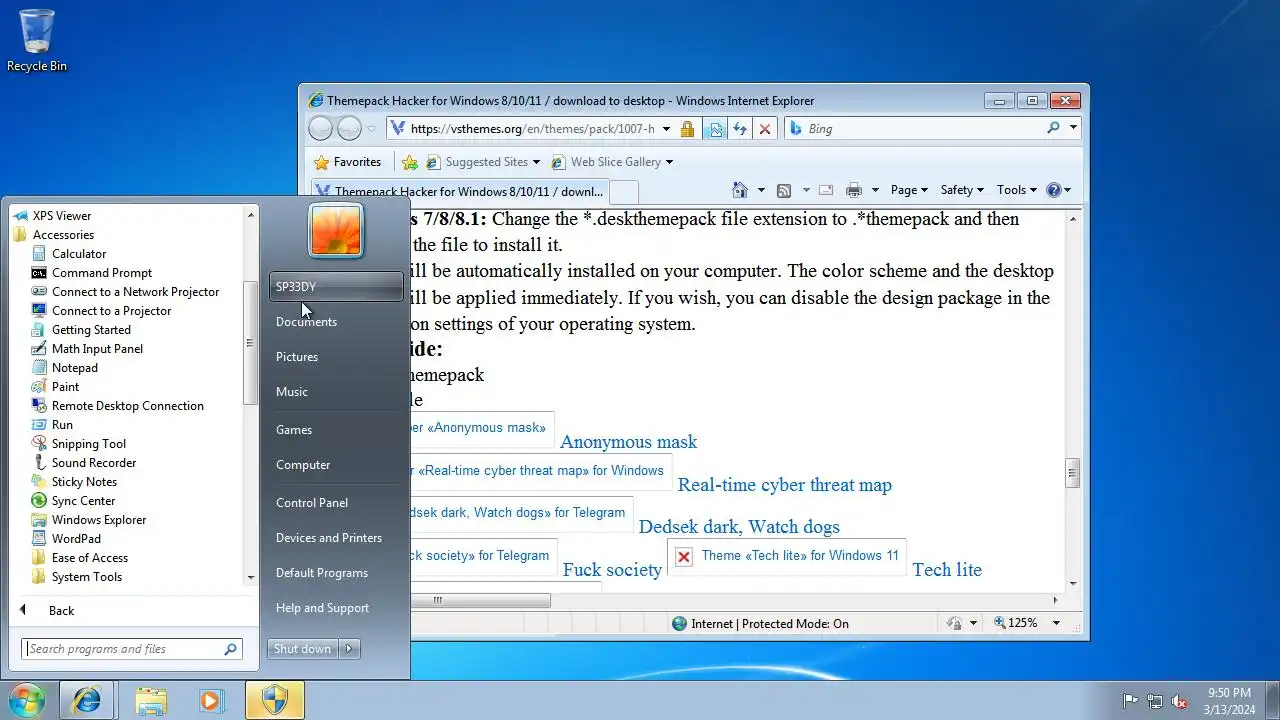1280x720 pixels.
Task: Click the Action Center flag tray icon
Action: click(x=1130, y=701)
